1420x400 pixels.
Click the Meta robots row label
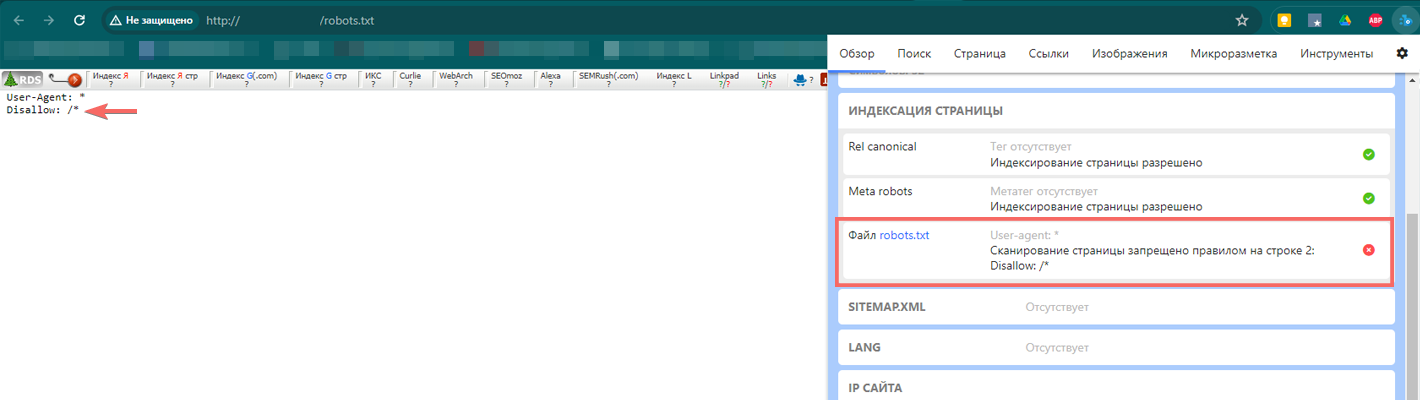coord(880,190)
